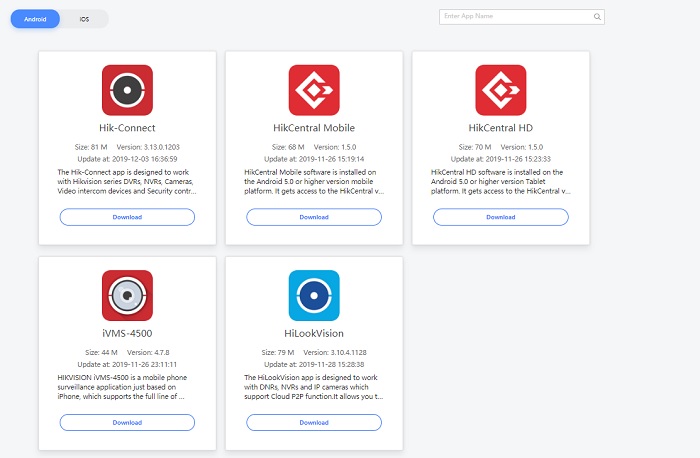
Task: Switch to the iOS tab
Action: 84,19
